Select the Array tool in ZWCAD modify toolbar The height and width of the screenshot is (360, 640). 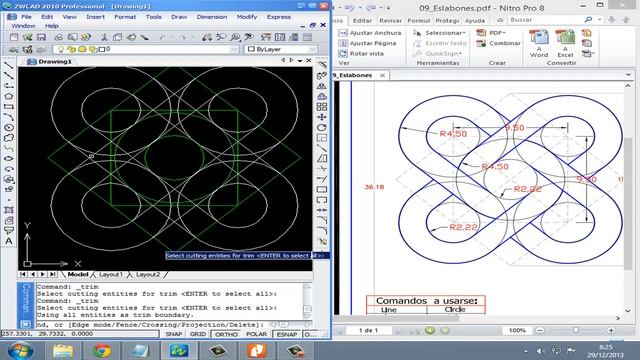[x=322, y=107]
